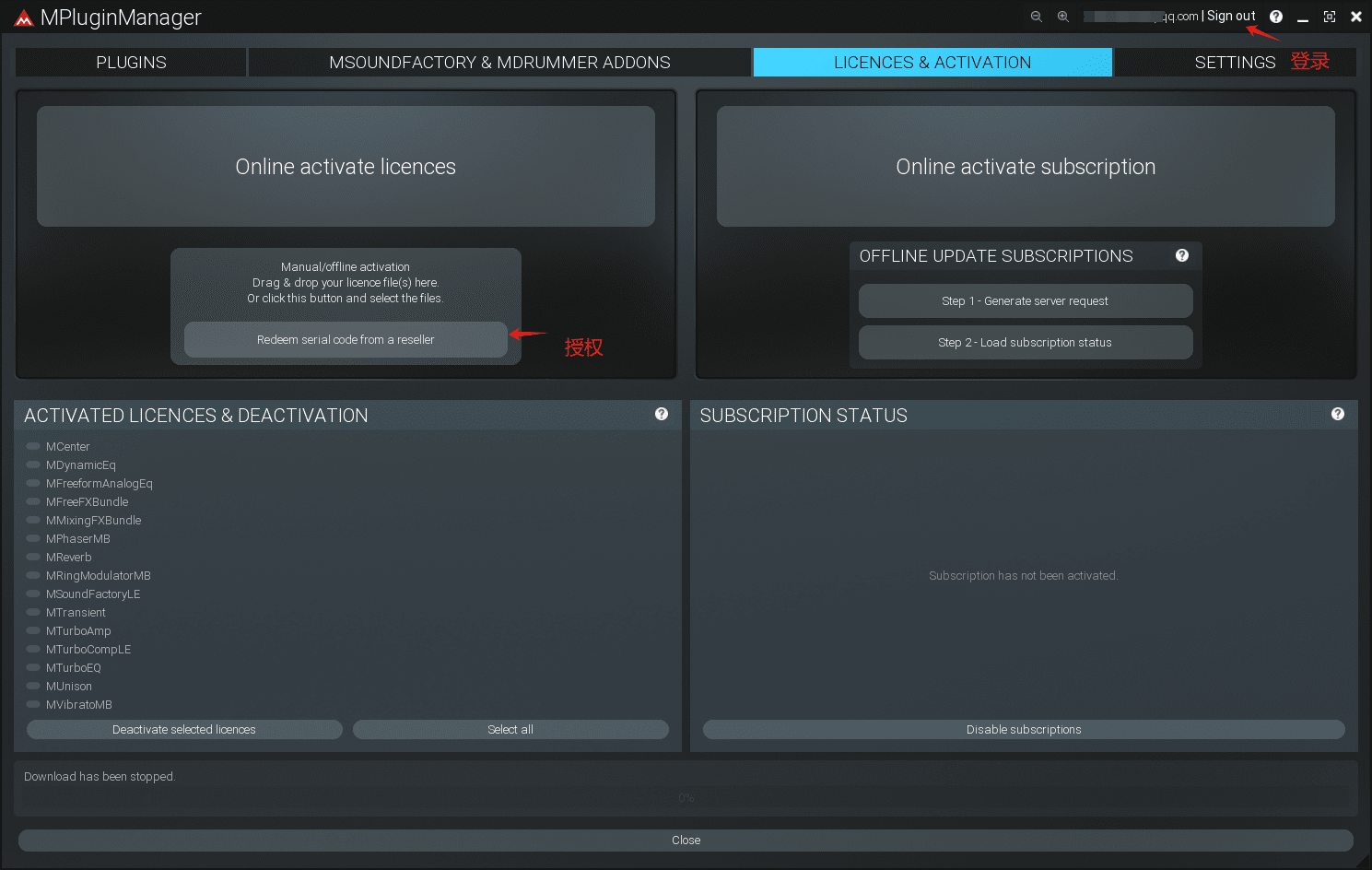This screenshot has height=870, width=1372.
Task: Toggle the MMixingFXBundle licence selection
Action: pos(33,520)
